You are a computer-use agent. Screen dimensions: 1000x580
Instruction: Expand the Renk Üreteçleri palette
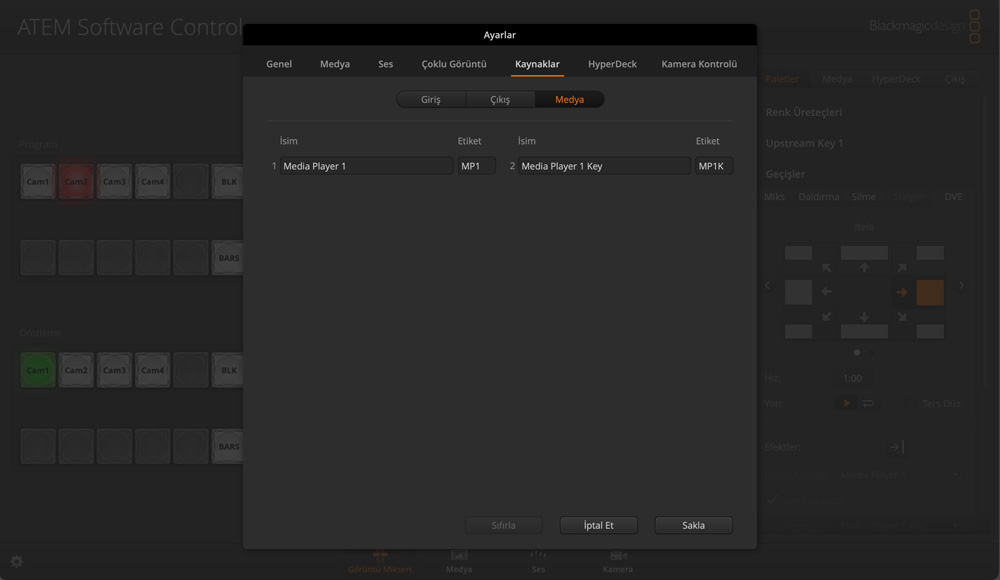pos(804,112)
